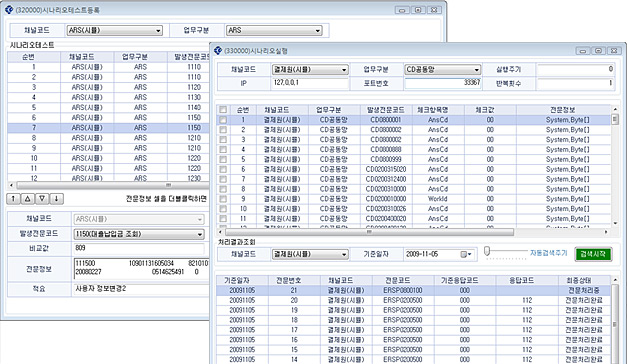The height and width of the screenshot is (364, 627).
Task: Open the top 채널코드 결제원(시뮬) dropdown in 시나리오실행
Action: point(310,70)
